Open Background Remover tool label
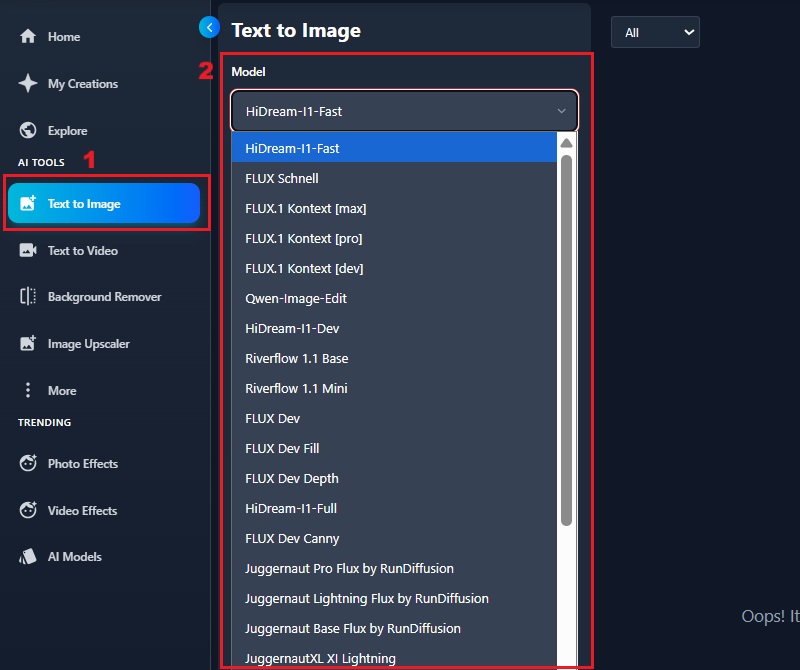800x670 pixels. click(105, 297)
